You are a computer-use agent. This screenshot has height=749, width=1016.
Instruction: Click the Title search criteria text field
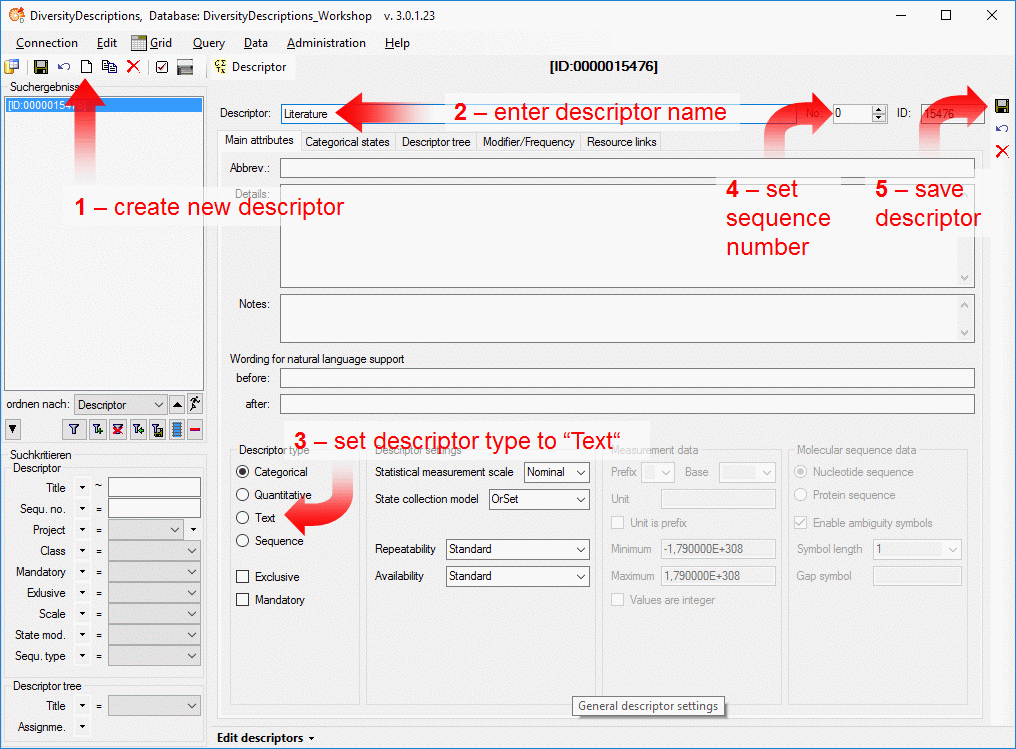(154, 487)
